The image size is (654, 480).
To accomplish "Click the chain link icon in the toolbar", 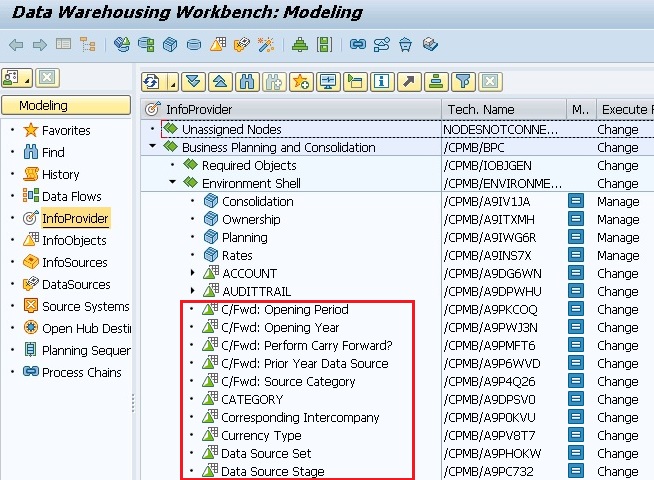I will 357,44.
